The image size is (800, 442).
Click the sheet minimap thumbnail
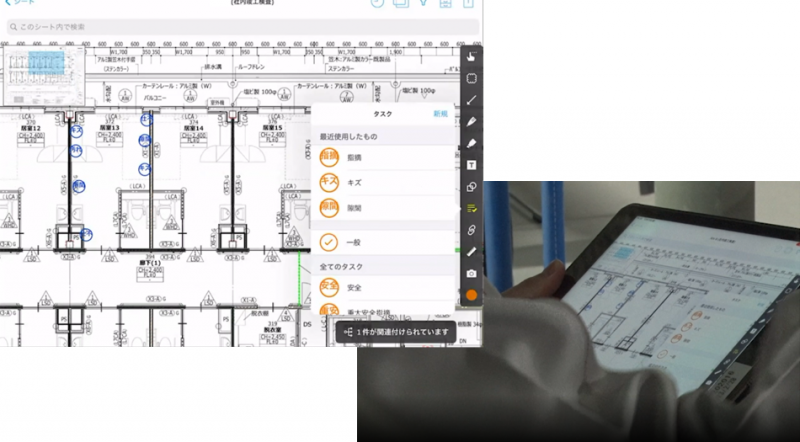point(44,75)
